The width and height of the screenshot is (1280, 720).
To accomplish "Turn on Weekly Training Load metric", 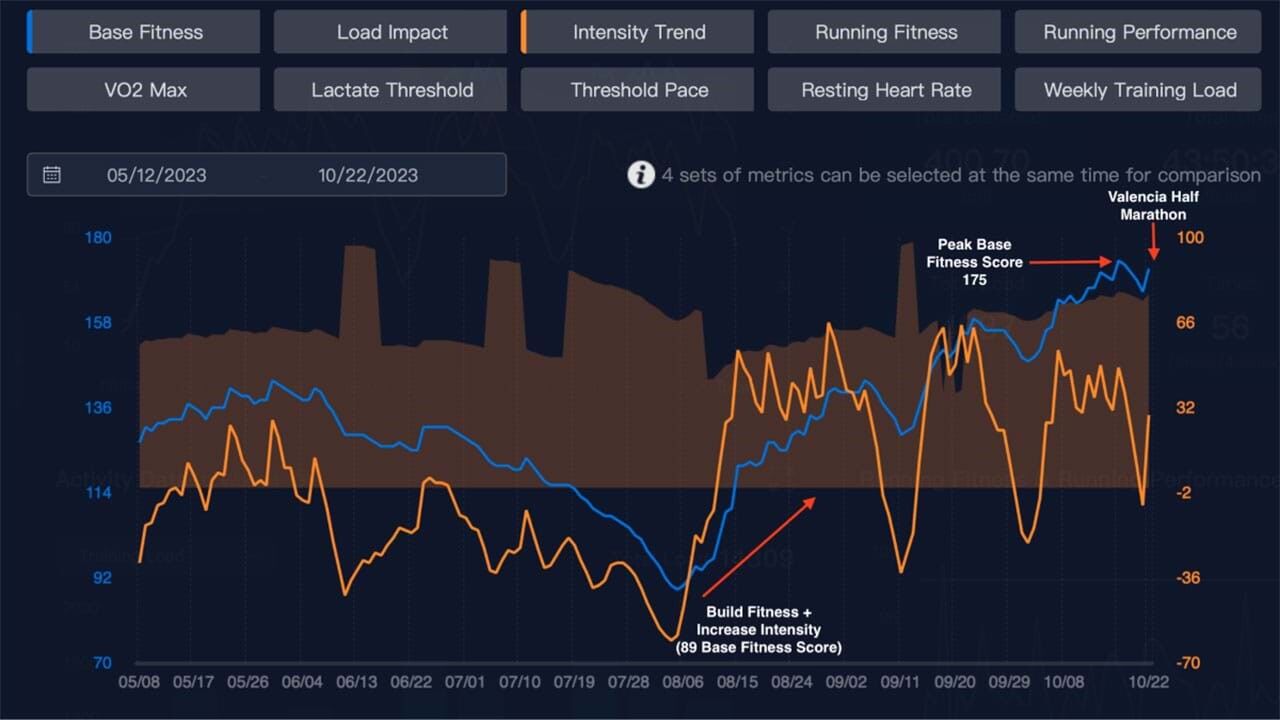I will (x=1139, y=90).
